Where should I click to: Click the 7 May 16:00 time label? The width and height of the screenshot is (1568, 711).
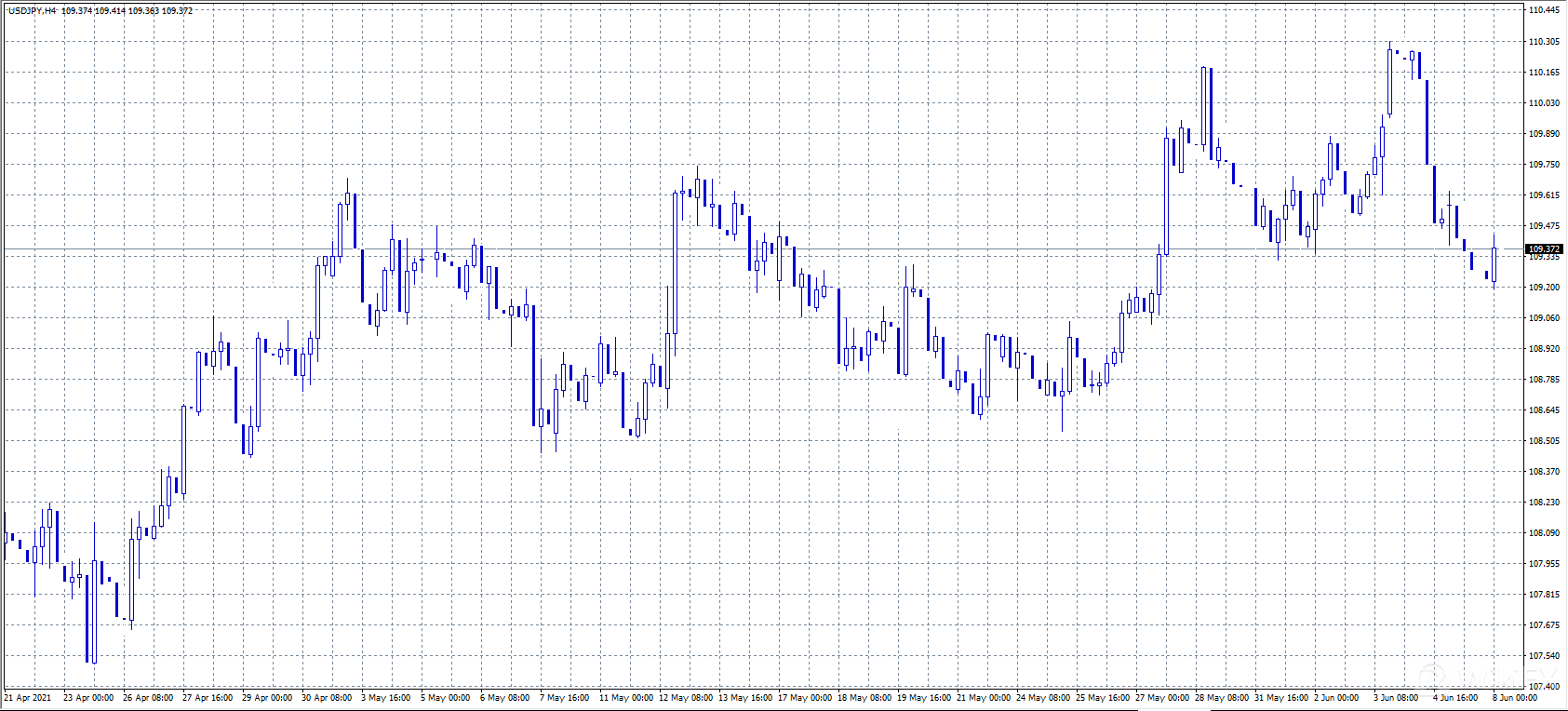[565, 697]
